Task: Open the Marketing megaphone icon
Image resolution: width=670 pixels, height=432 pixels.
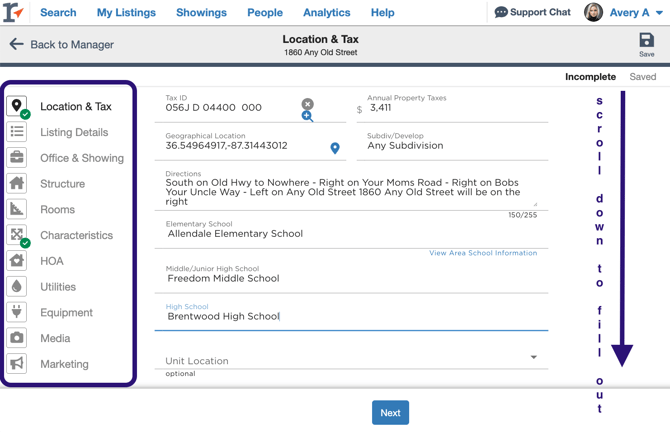Action: [17, 364]
